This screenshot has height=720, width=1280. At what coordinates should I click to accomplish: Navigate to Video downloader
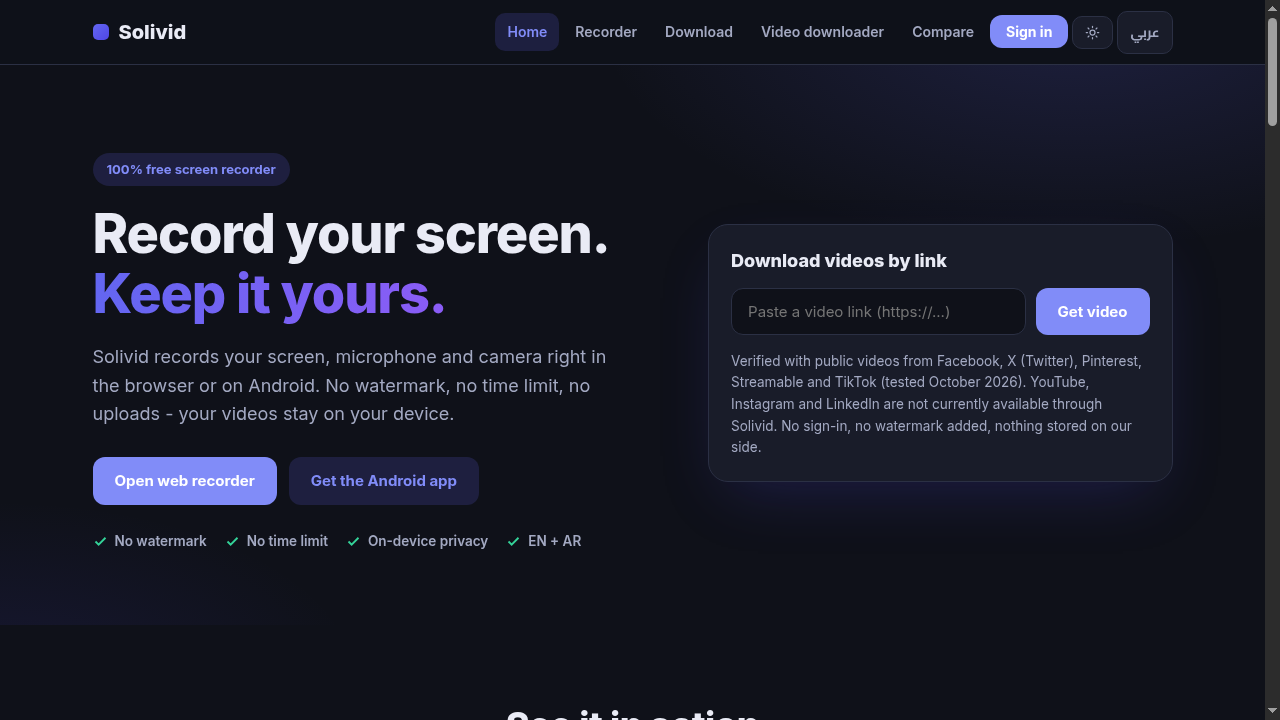click(822, 32)
